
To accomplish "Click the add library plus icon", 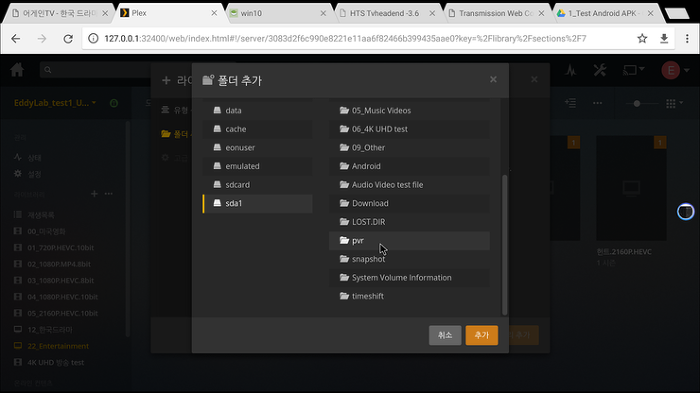I will click(x=94, y=194).
